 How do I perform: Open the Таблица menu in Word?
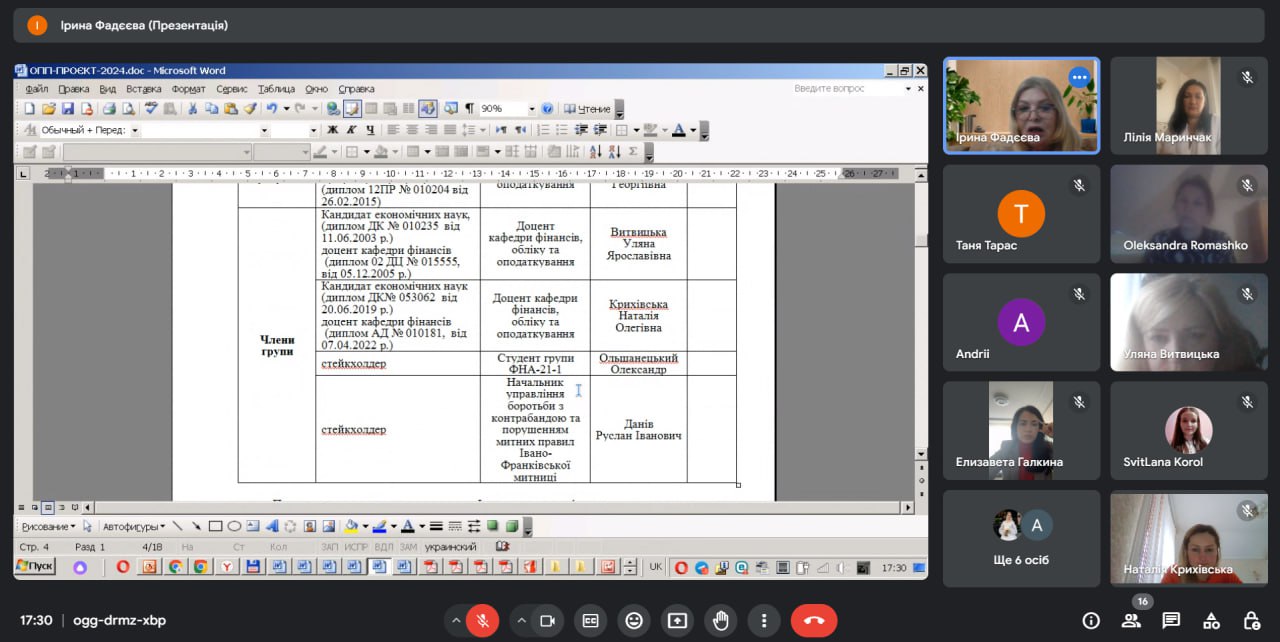click(276, 89)
